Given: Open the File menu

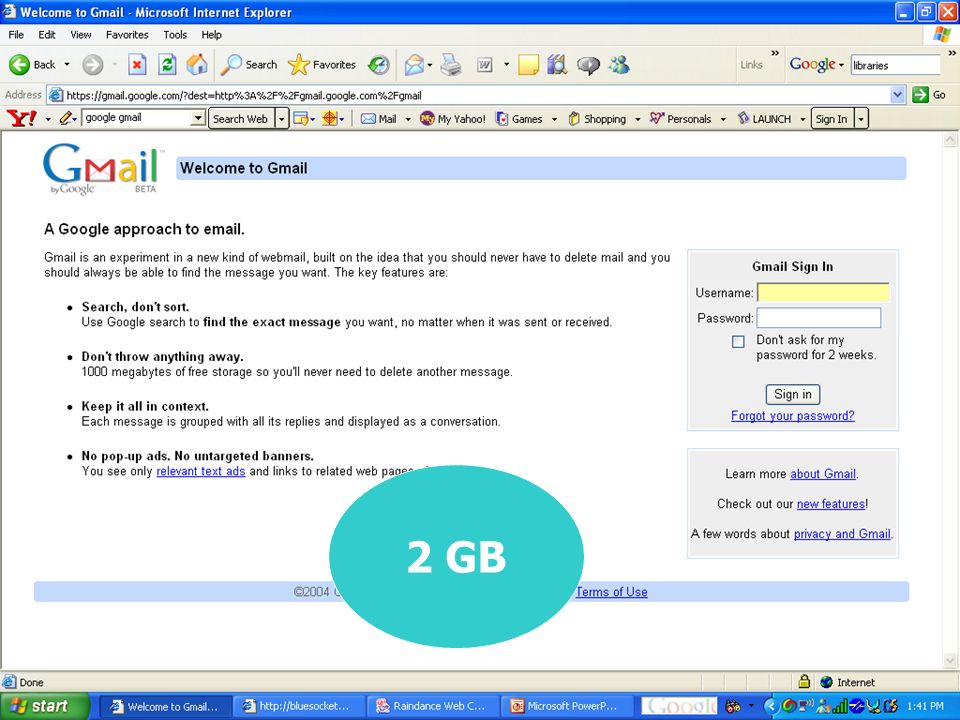Looking at the screenshot, I should [x=16, y=35].
